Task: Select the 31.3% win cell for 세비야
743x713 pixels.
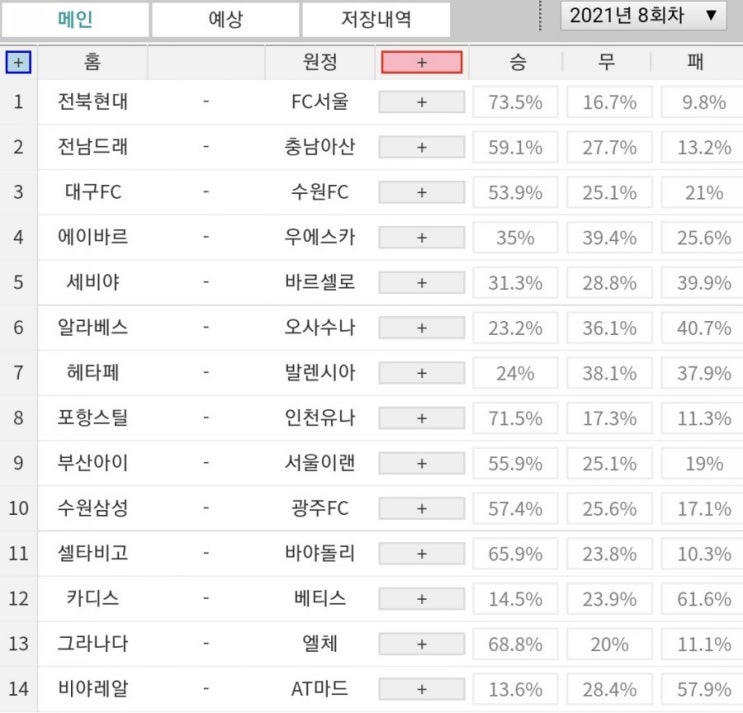Action: point(516,282)
